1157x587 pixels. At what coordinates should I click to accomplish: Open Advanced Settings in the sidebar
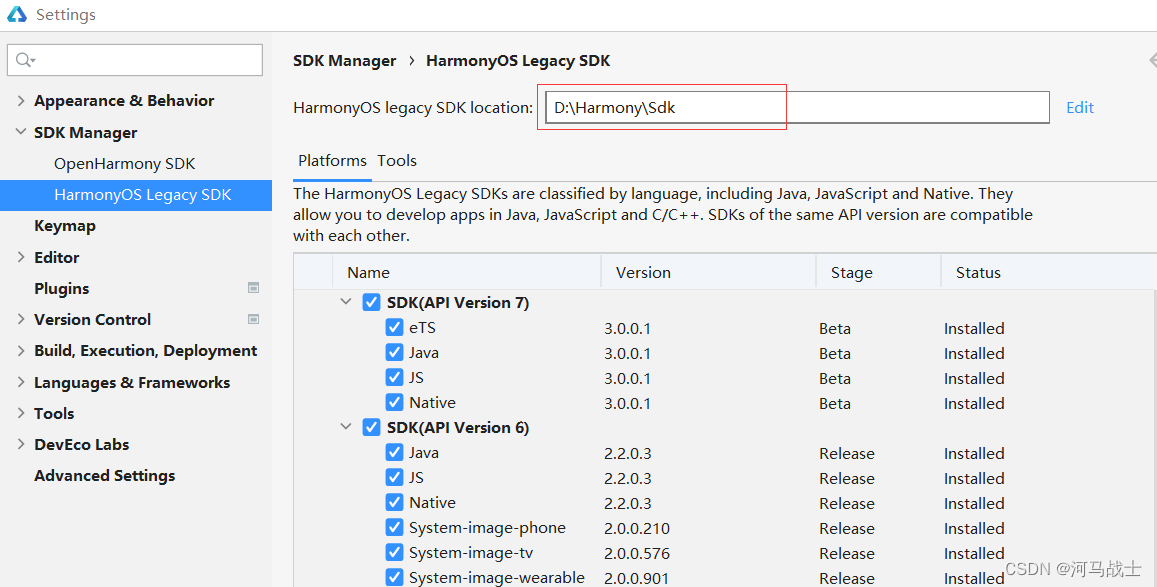coord(104,475)
